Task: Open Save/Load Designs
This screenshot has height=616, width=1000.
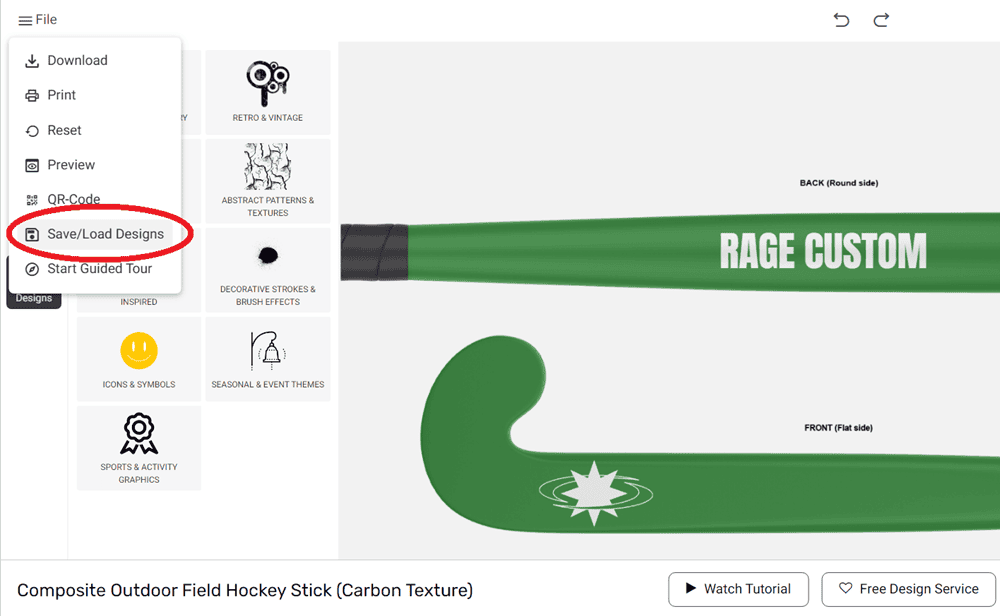Action: (105, 234)
